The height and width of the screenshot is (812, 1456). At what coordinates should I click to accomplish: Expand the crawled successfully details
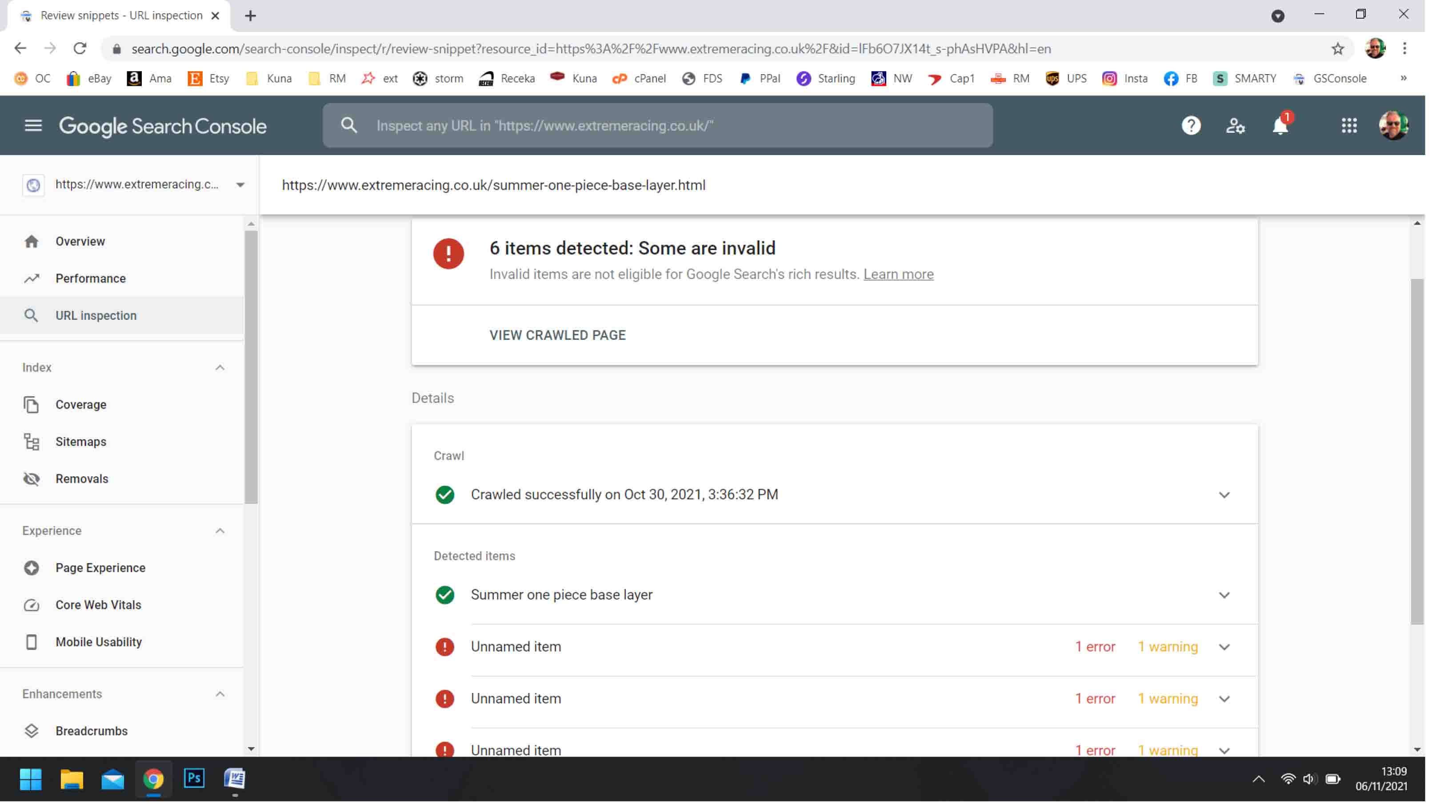(x=1224, y=494)
